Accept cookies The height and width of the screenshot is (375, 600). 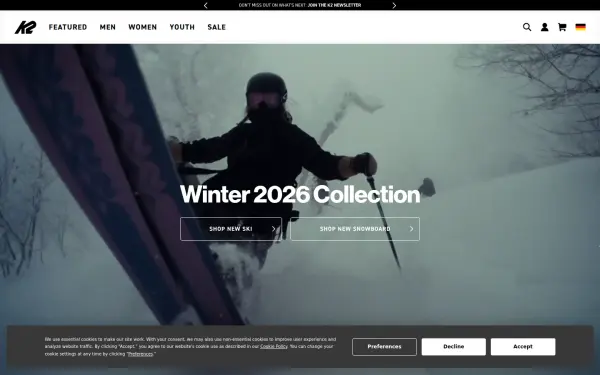[x=523, y=347]
